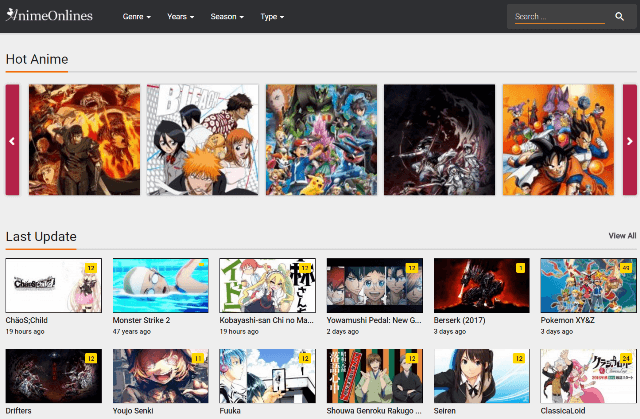Click the Yowamushi Pedal: New G... title
640x419 pixels.
point(374,320)
